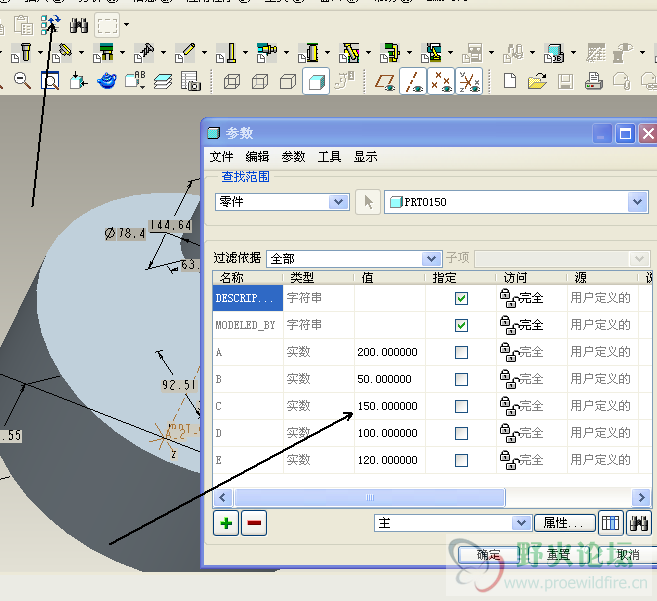Screen dimensions: 657x601
Task: Select the Shading display style
Action: [x=316, y=81]
